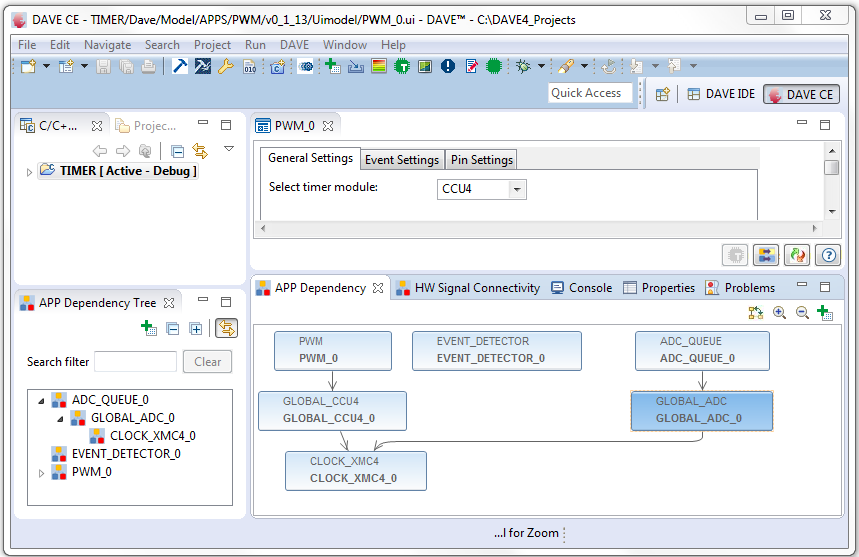
Task: Click the green chip with T icon
Action: [402, 67]
